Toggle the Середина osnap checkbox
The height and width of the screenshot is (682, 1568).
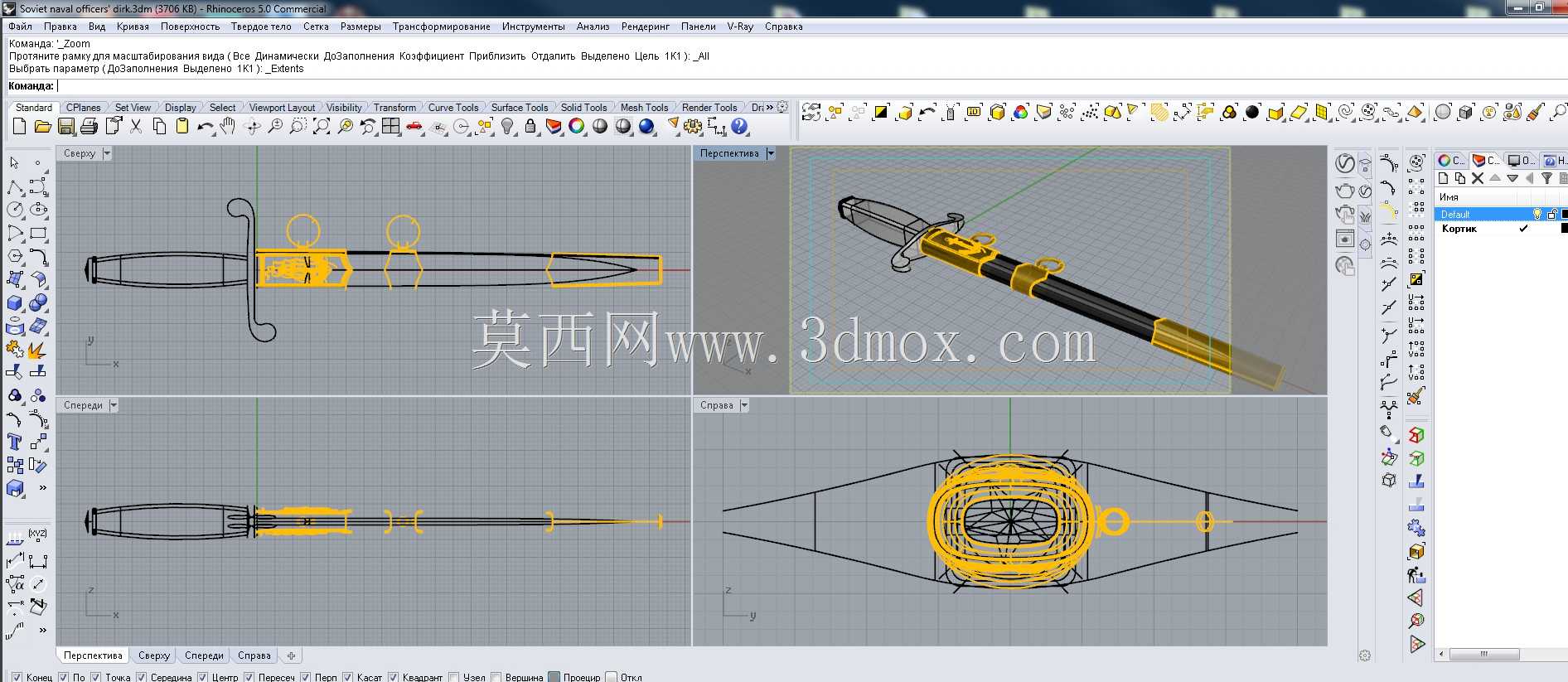142,677
